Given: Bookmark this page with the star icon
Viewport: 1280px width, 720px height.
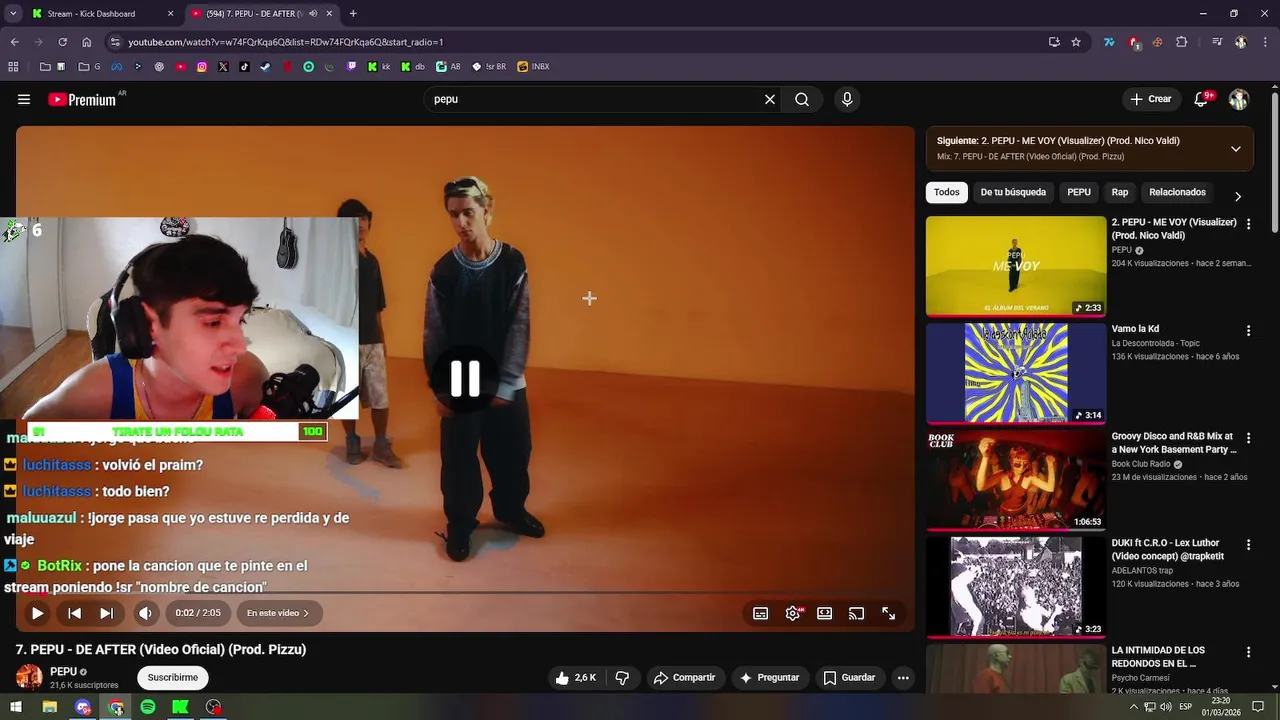Looking at the screenshot, I should click(x=1076, y=42).
